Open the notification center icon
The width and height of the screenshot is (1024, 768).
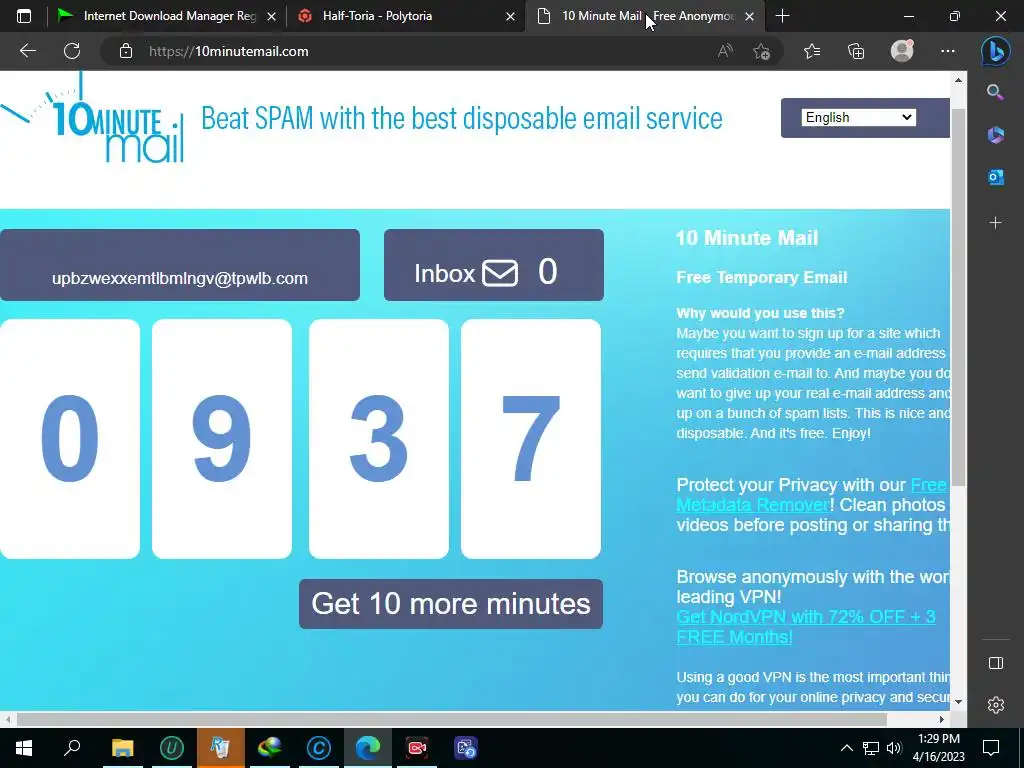coord(991,748)
